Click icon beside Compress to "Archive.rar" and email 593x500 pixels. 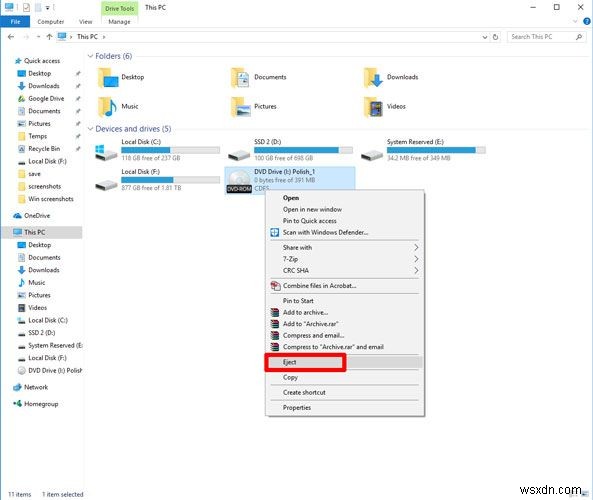pyautogui.click(x=275, y=347)
